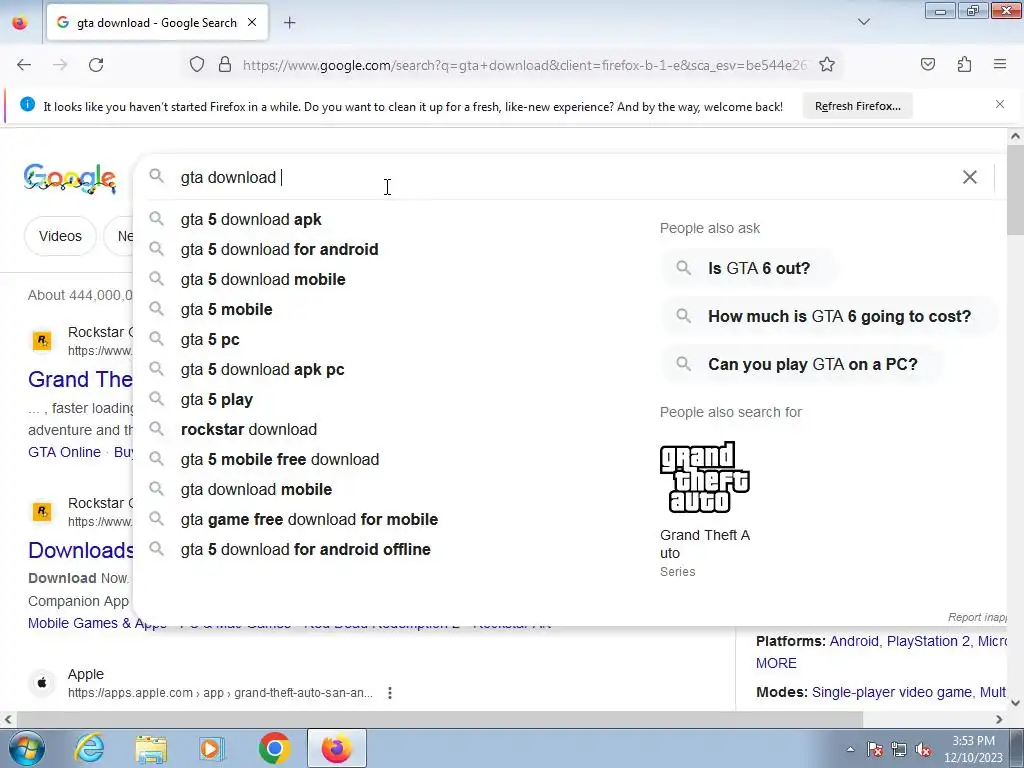
Task: Click the Google holiday logo
Action: coord(70,178)
